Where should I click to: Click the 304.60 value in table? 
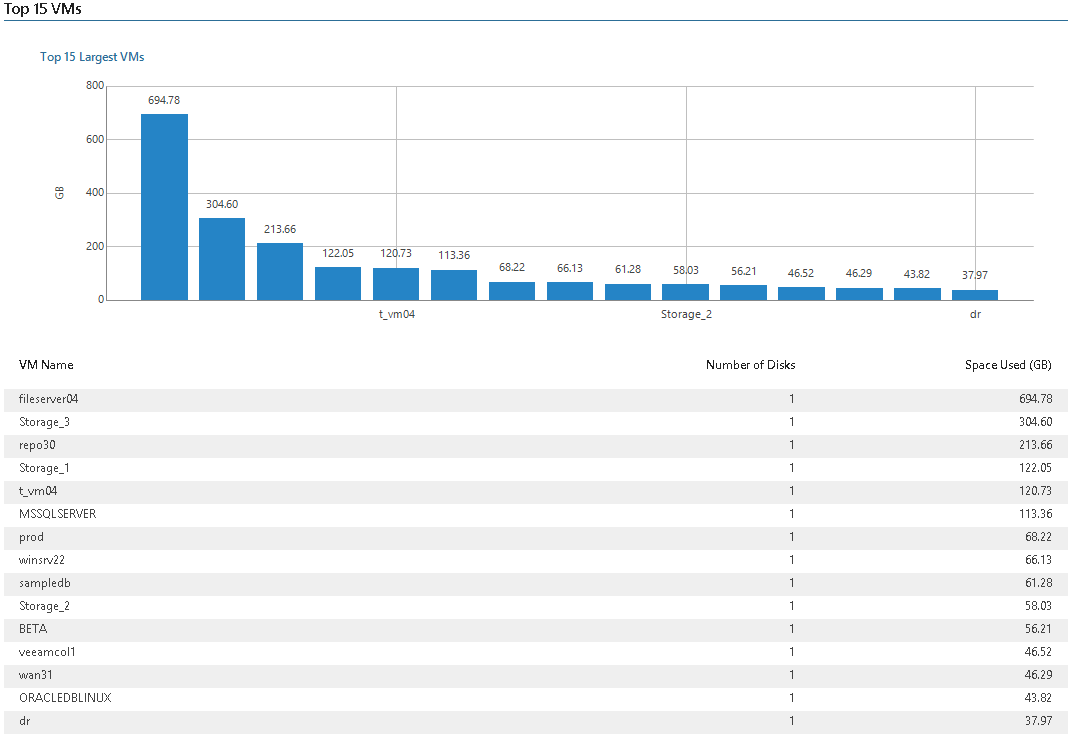point(1035,422)
